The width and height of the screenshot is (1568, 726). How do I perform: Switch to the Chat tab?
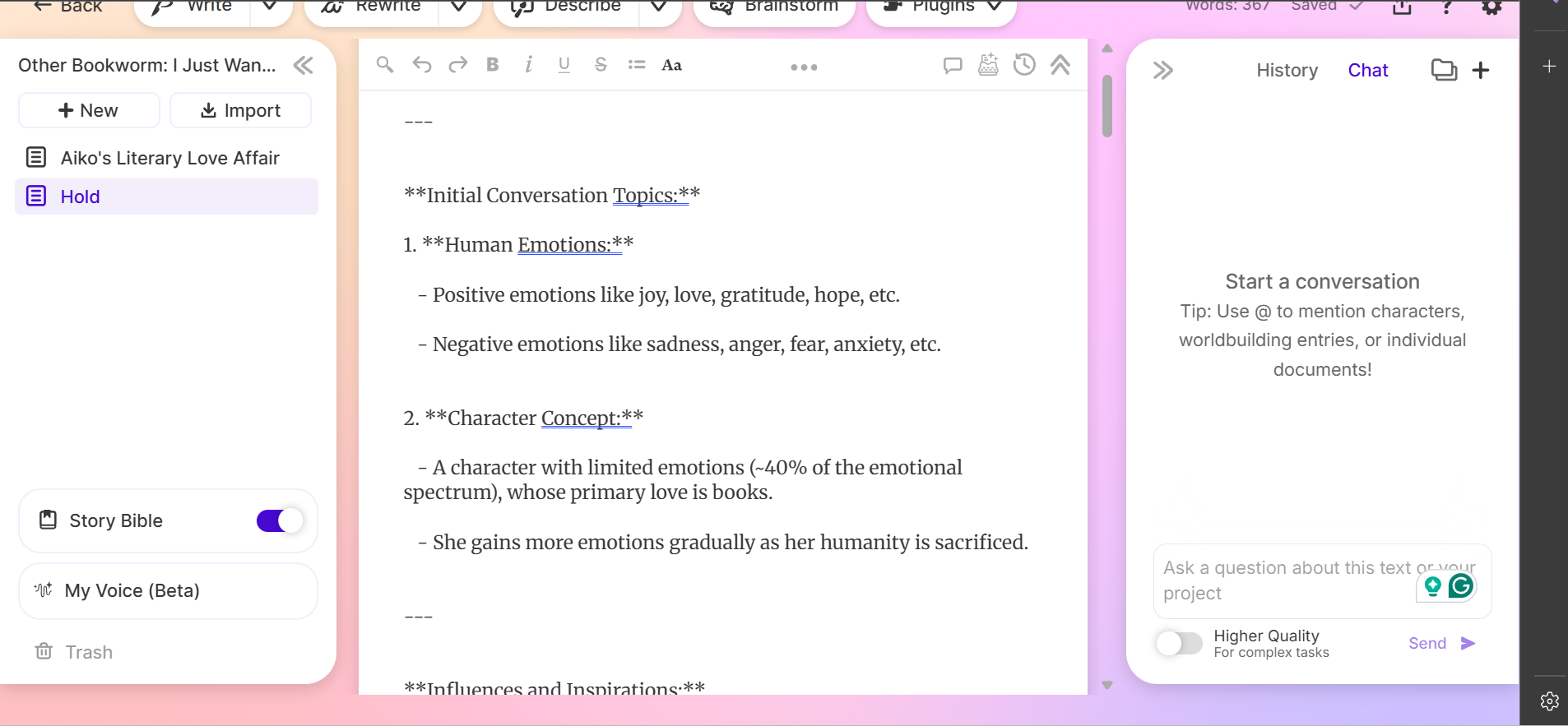1367,71
